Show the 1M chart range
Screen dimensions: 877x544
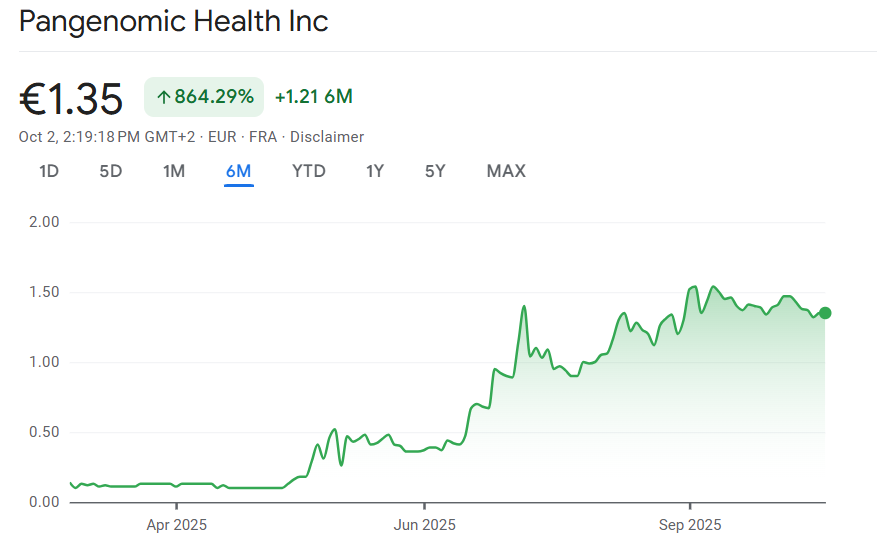[174, 171]
